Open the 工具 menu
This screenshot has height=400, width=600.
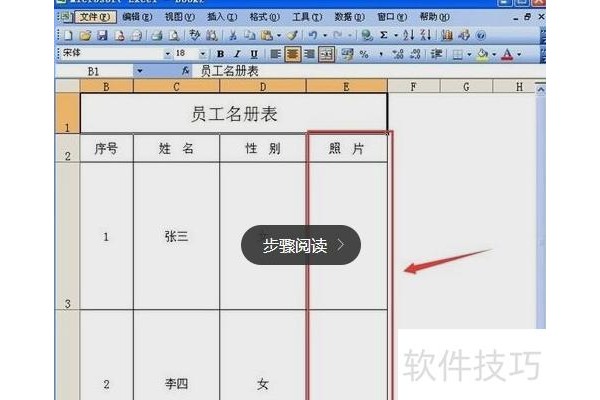point(307,17)
